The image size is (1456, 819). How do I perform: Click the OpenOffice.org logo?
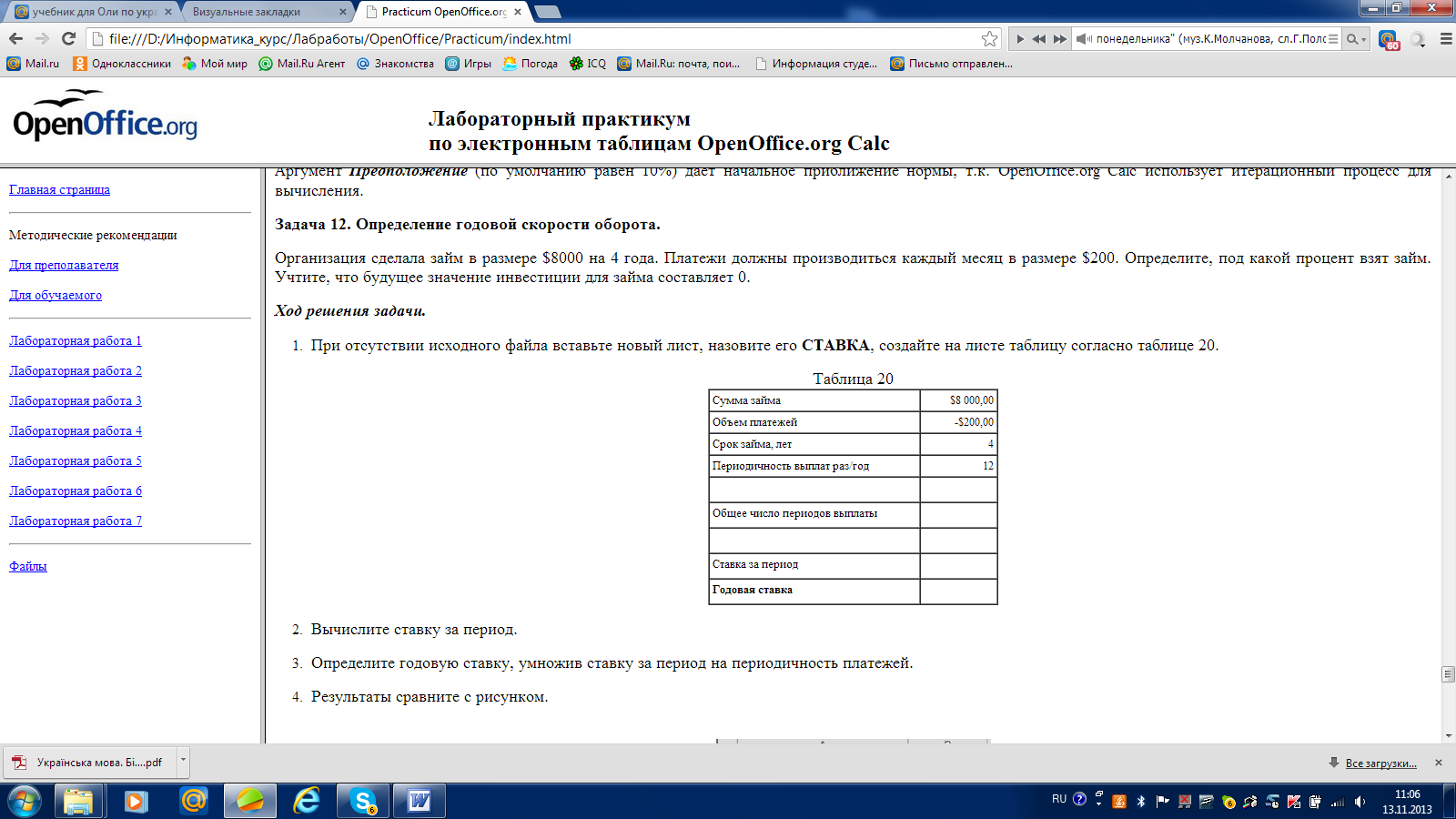click(x=105, y=116)
